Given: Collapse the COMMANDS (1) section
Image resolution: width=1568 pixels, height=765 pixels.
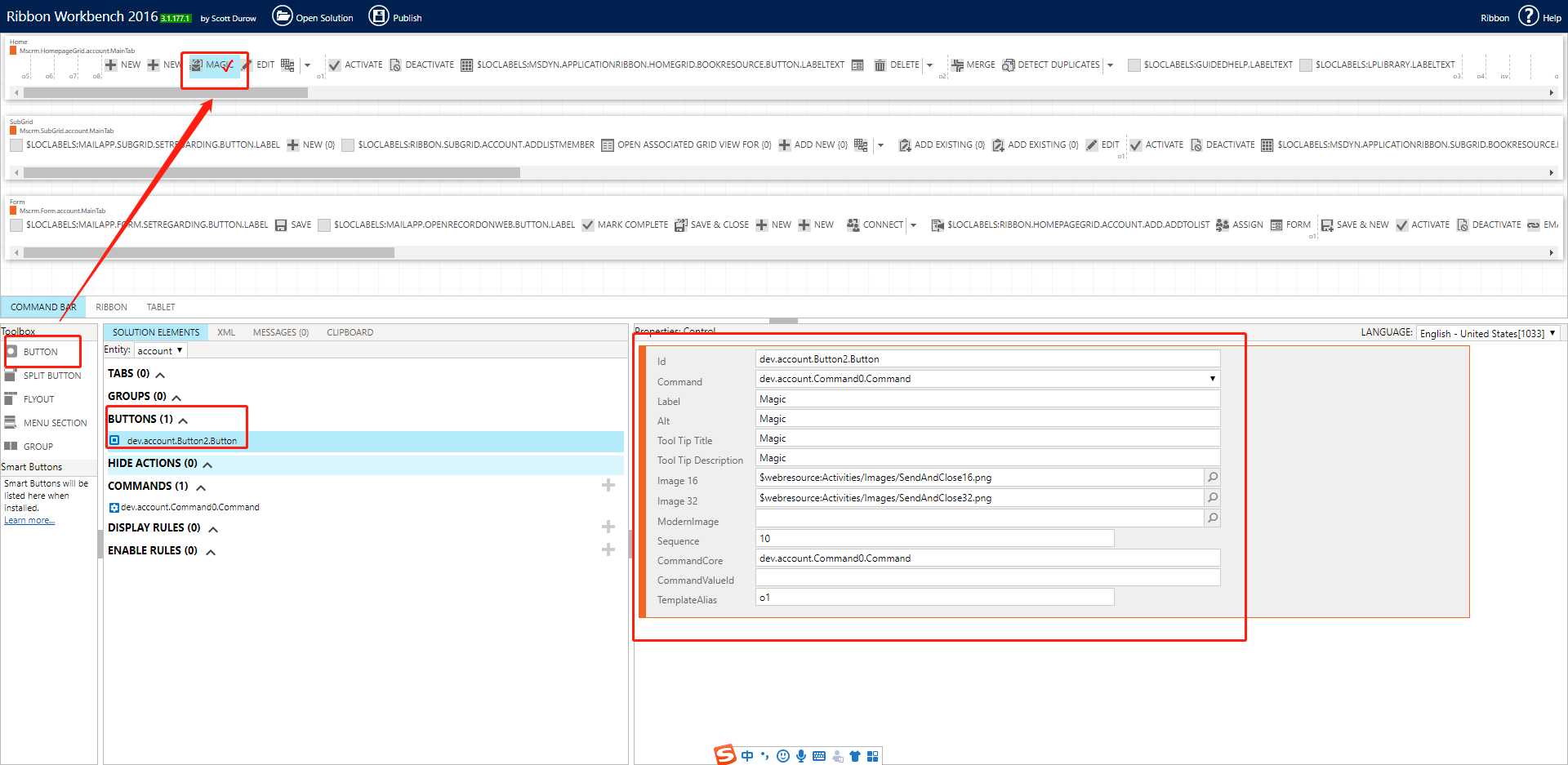Looking at the screenshot, I should [201, 487].
